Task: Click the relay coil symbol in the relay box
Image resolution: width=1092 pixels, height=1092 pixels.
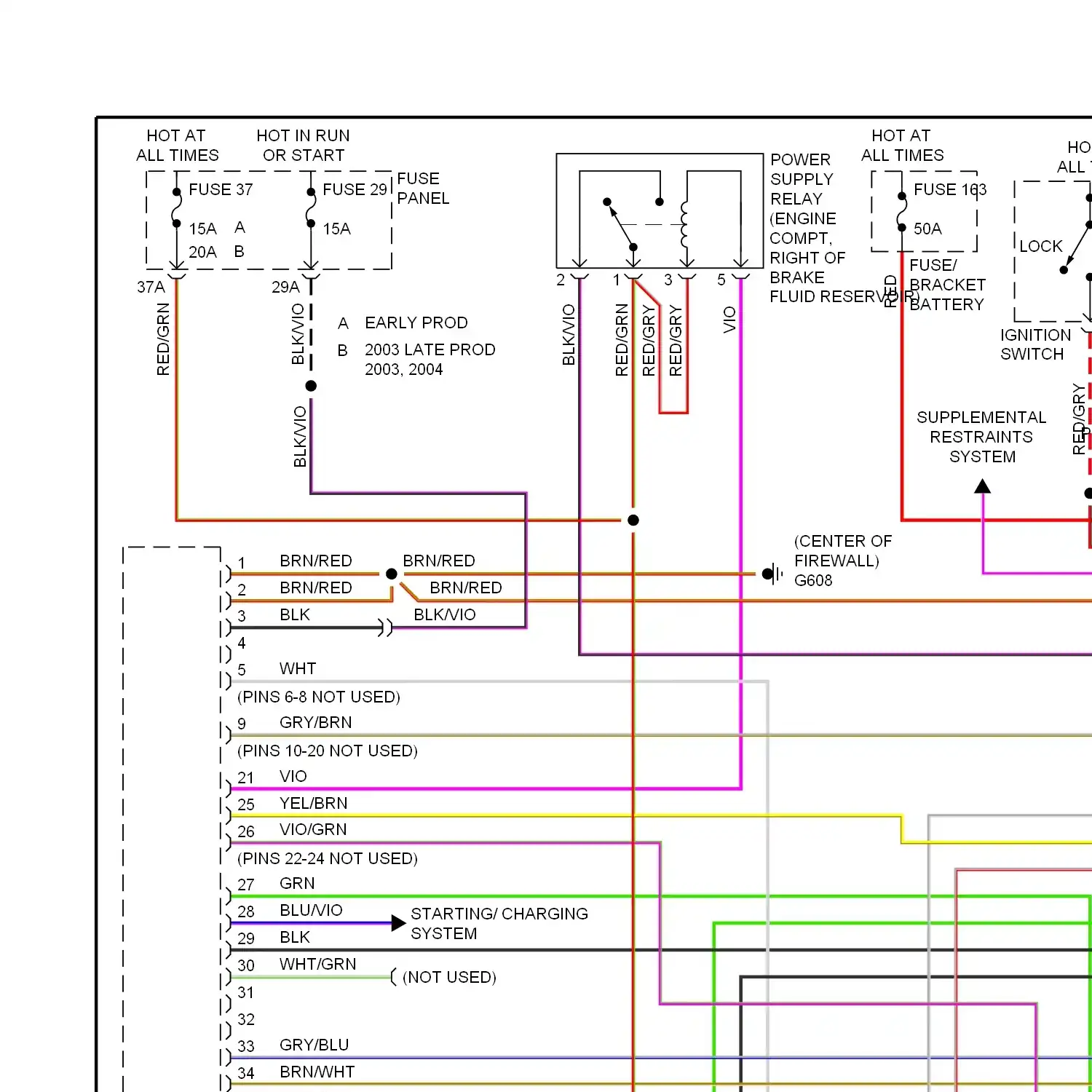Action: pos(684,224)
